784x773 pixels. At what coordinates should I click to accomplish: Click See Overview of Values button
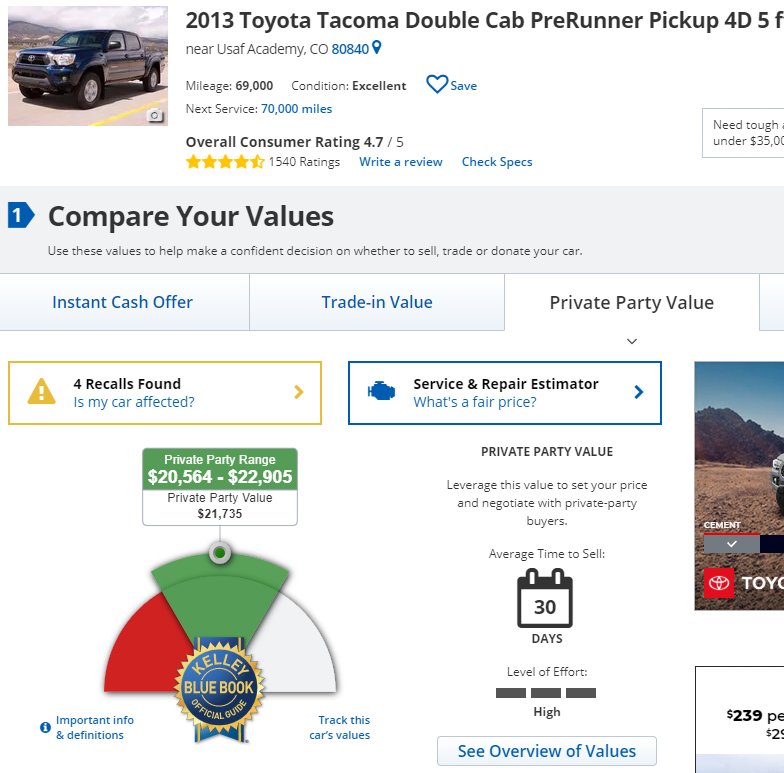click(547, 751)
